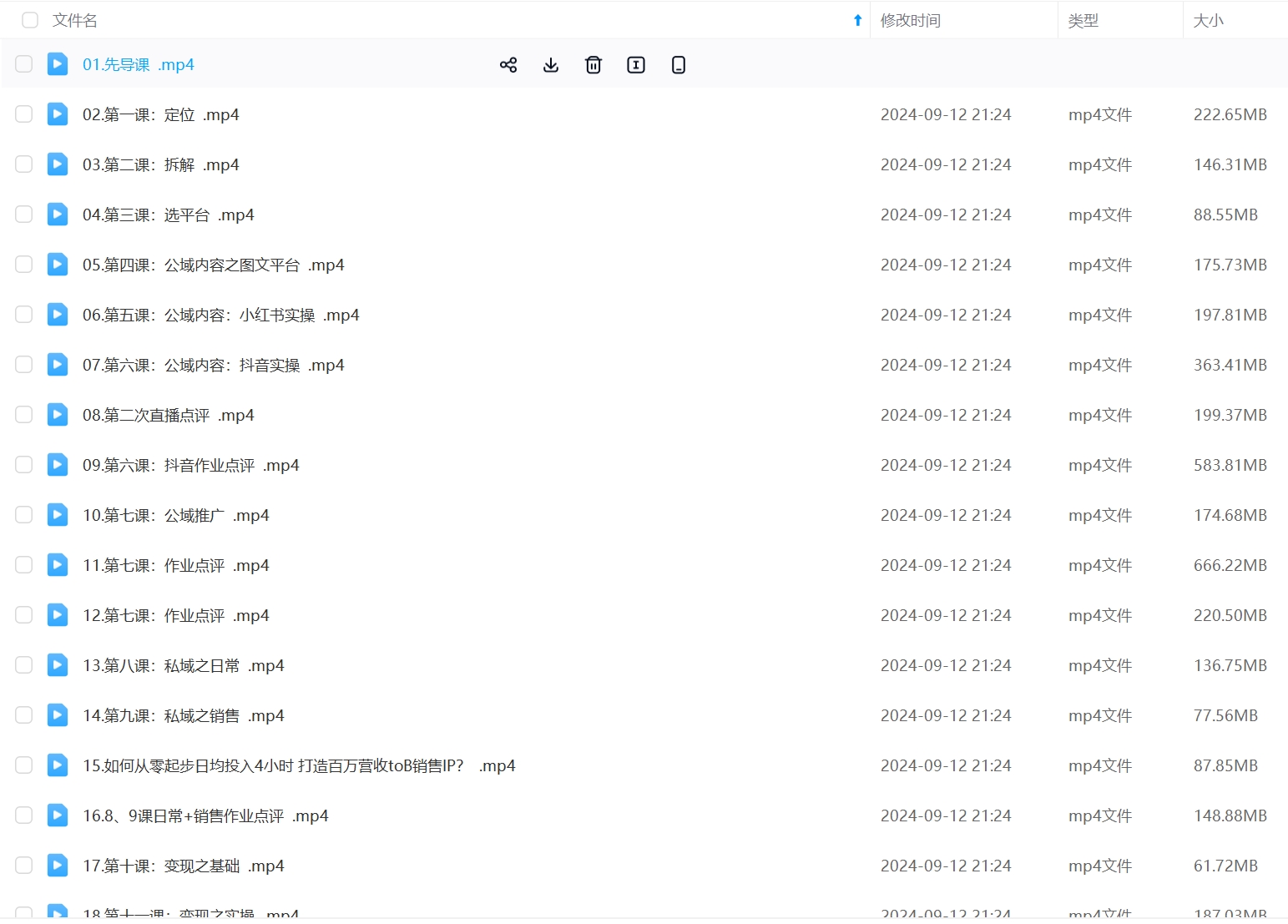Screen dimensions: 1288x924
Task: Click the 类型 column header
Action: click(1083, 20)
